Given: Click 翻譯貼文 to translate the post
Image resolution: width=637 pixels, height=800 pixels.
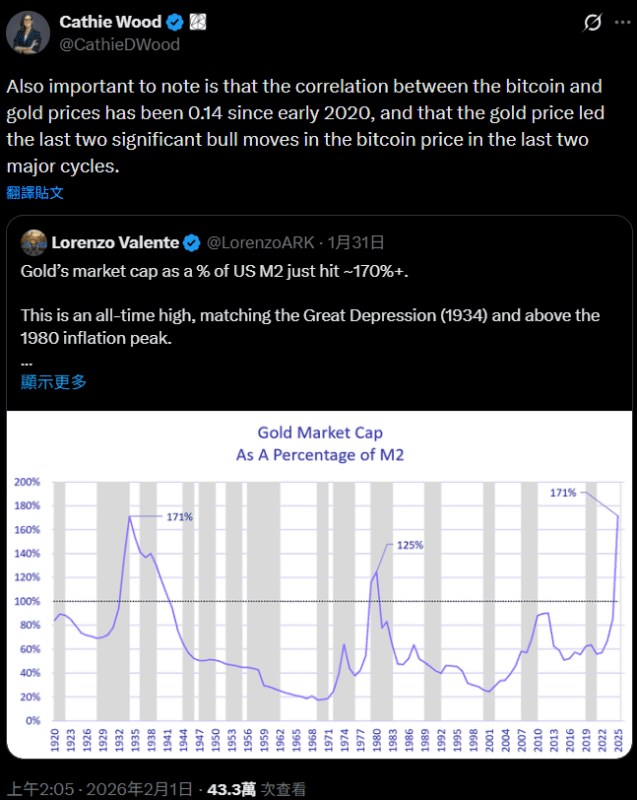Looking at the screenshot, I should pyautogui.click(x=35, y=192).
